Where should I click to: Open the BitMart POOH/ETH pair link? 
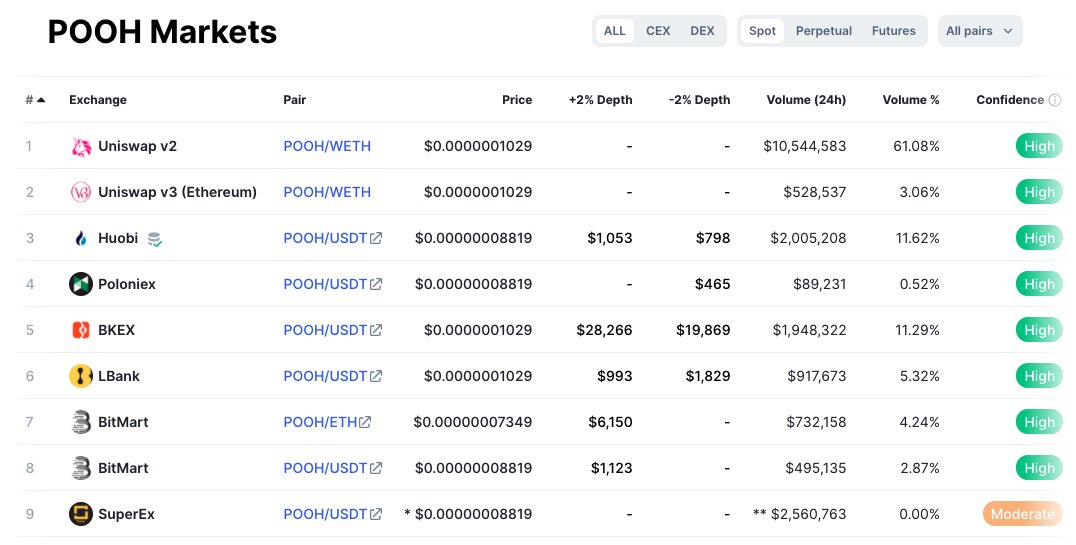coord(320,422)
